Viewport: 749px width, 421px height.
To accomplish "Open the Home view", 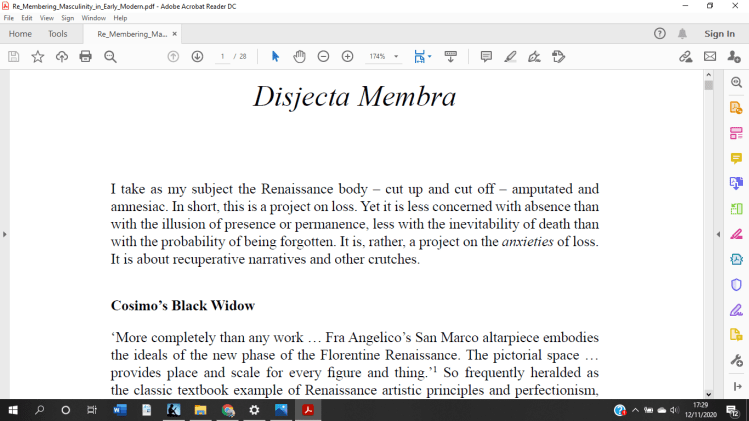I will (20, 34).
